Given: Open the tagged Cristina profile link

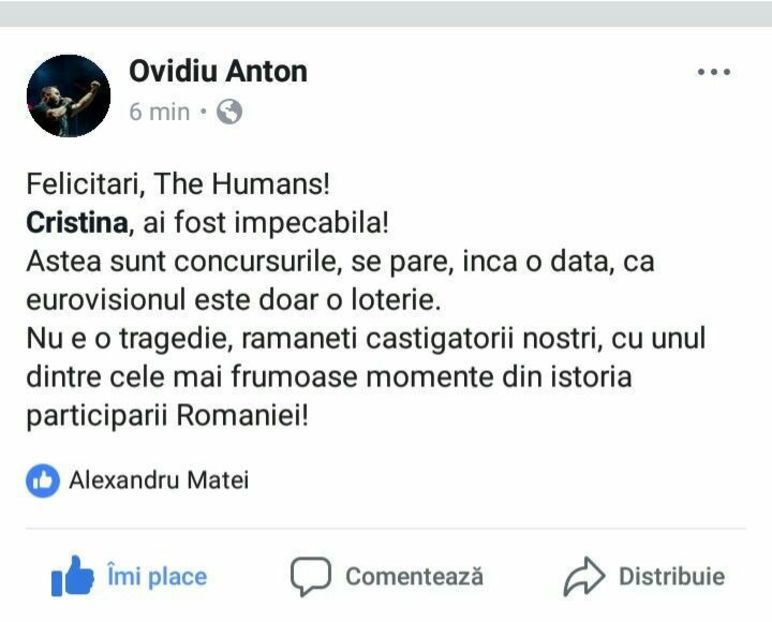Looking at the screenshot, I should point(78,225).
